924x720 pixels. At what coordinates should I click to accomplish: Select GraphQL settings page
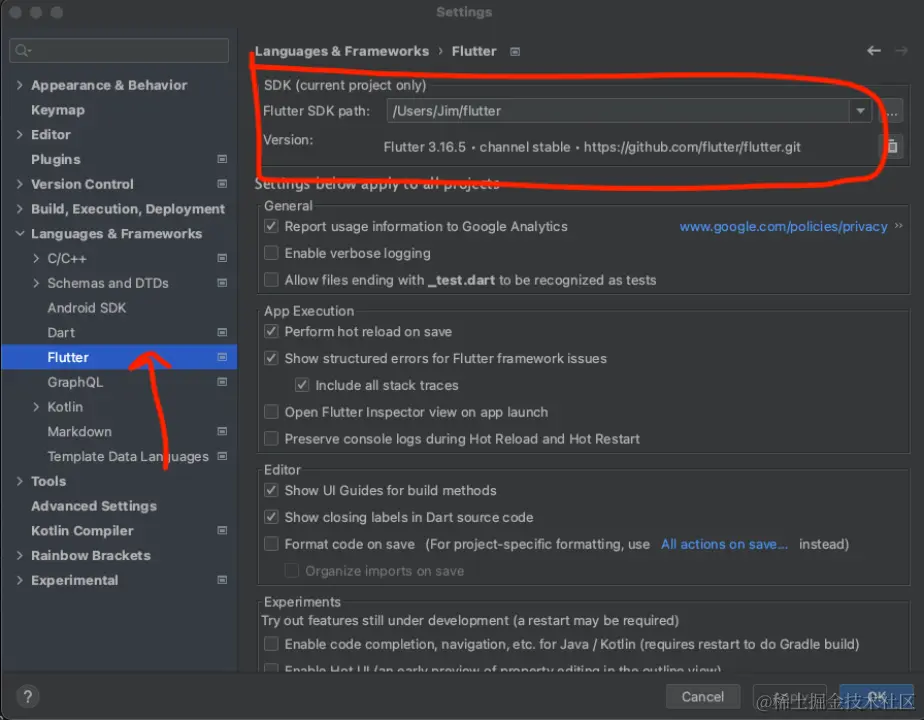pos(75,382)
